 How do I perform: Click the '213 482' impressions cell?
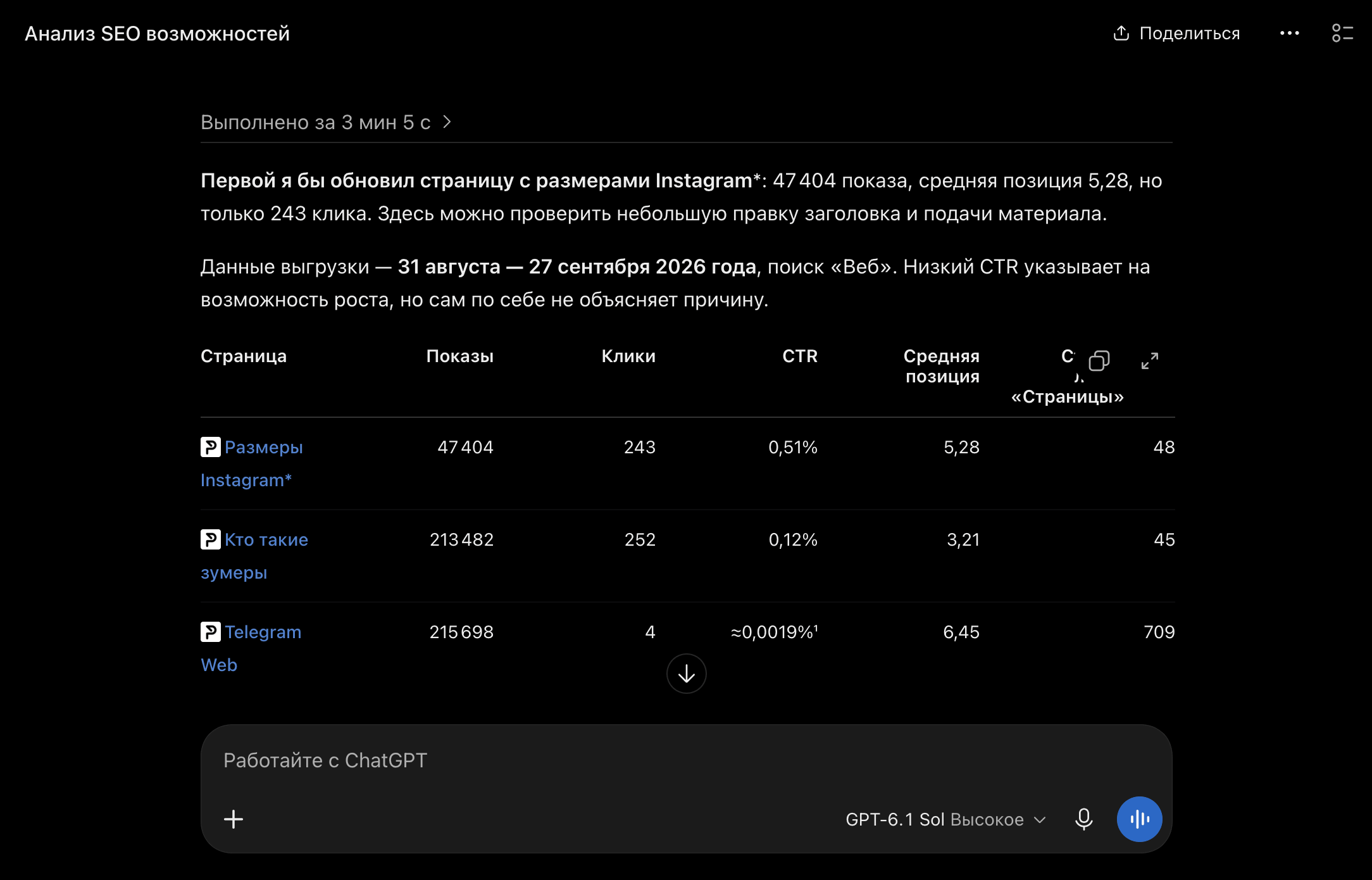click(461, 539)
